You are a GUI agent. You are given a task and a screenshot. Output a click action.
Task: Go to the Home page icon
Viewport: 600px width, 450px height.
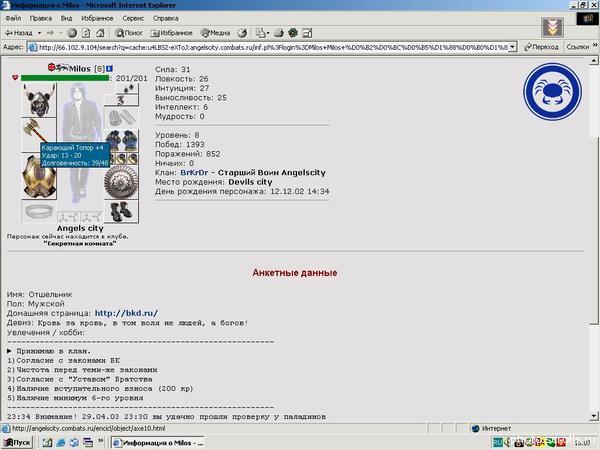click(x=100, y=33)
